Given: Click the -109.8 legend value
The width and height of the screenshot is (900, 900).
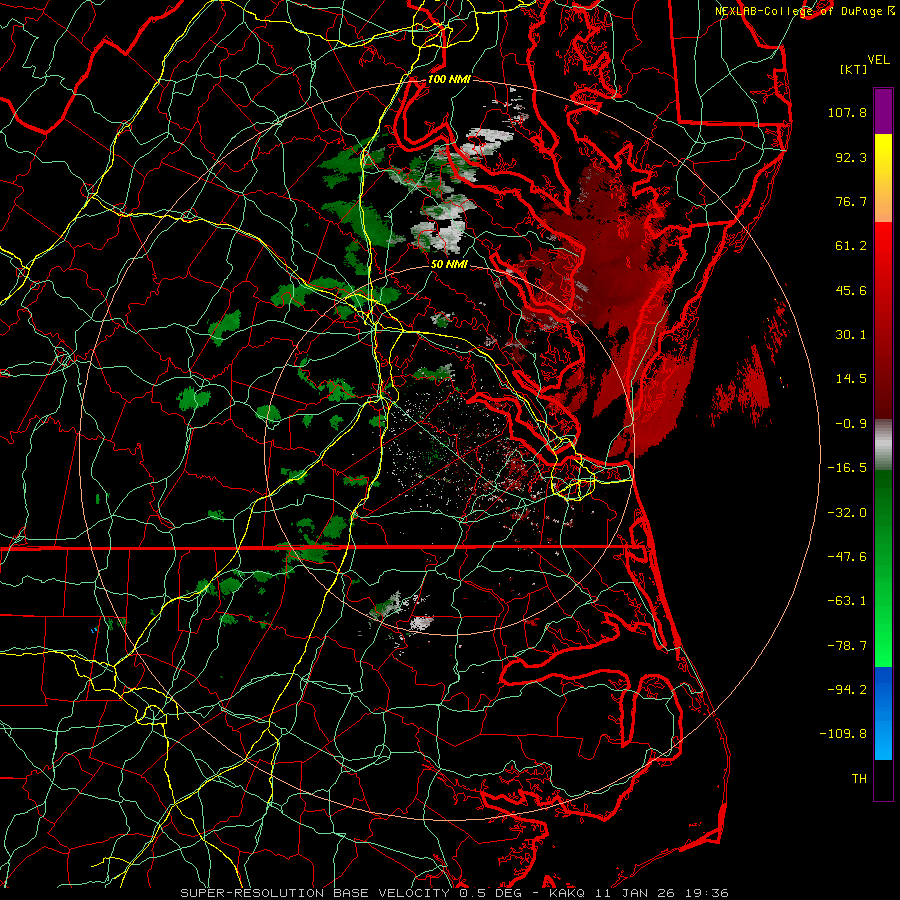Looking at the screenshot, I should pos(844,734).
